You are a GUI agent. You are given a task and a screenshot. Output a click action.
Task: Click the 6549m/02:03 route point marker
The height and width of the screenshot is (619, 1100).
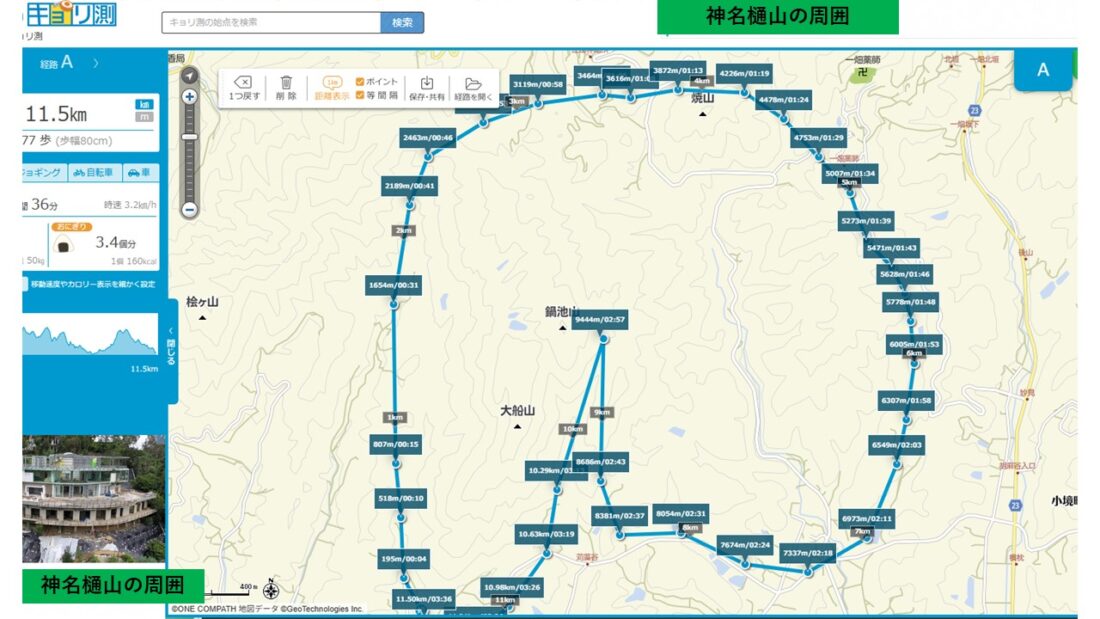tap(897, 446)
